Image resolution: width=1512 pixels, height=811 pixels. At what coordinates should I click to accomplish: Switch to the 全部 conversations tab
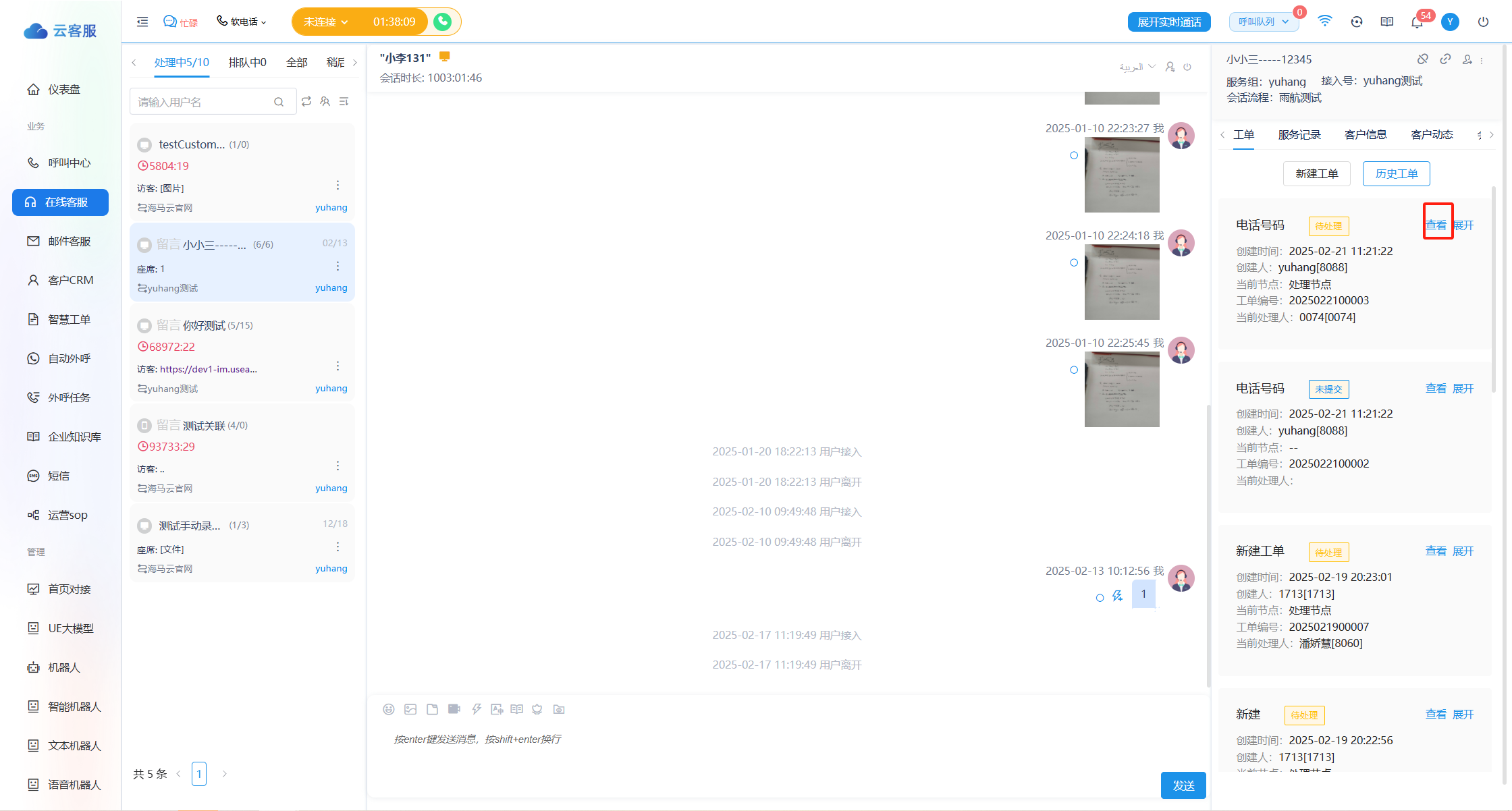click(x=297, y=63)
